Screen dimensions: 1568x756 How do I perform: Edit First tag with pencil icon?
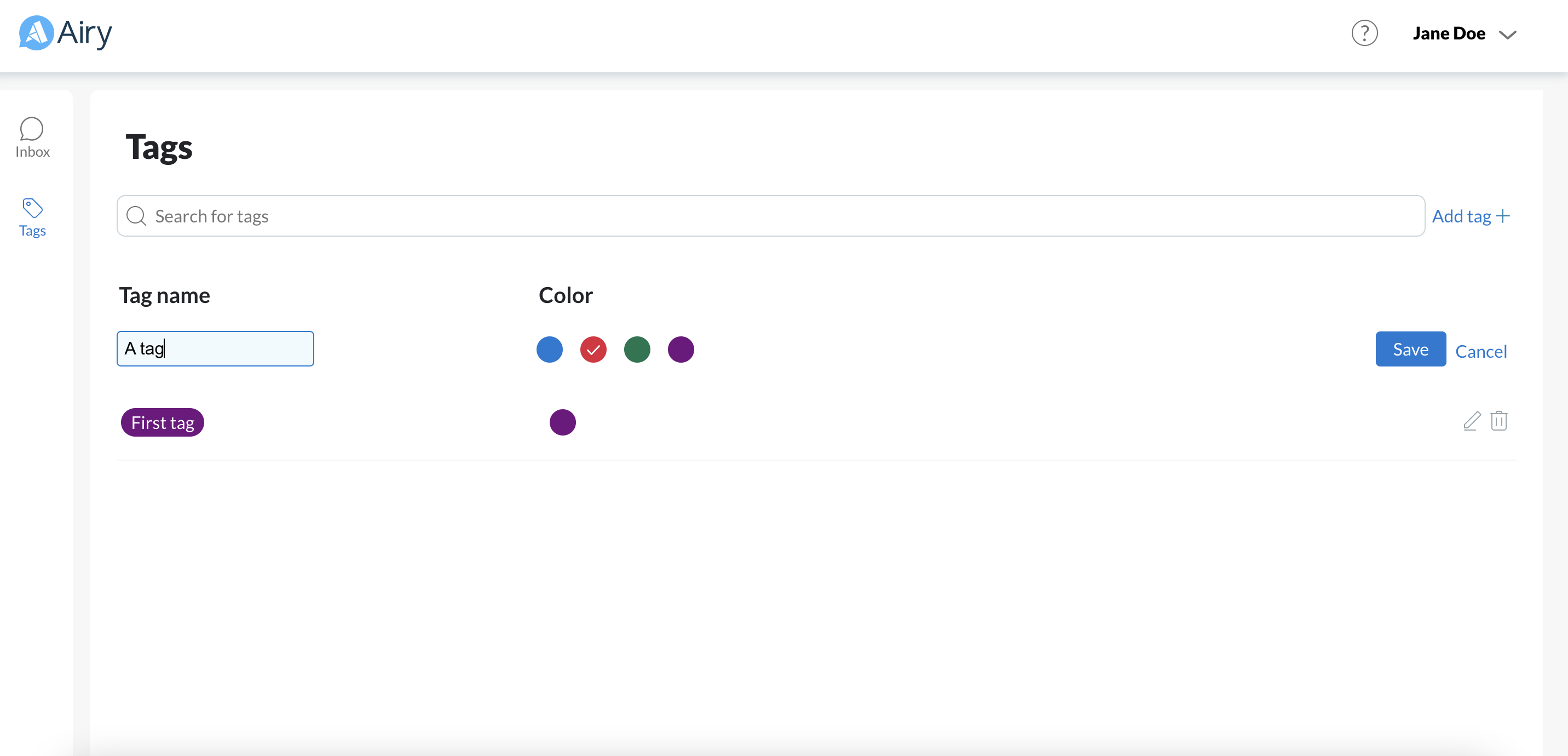pos(1472,421)
